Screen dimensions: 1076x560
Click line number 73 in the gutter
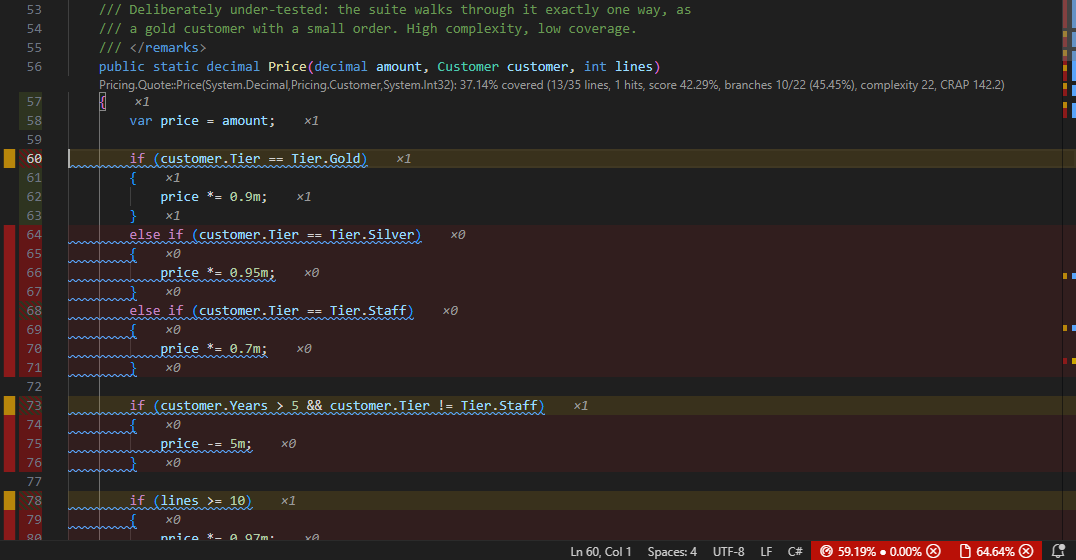[34, 406]
